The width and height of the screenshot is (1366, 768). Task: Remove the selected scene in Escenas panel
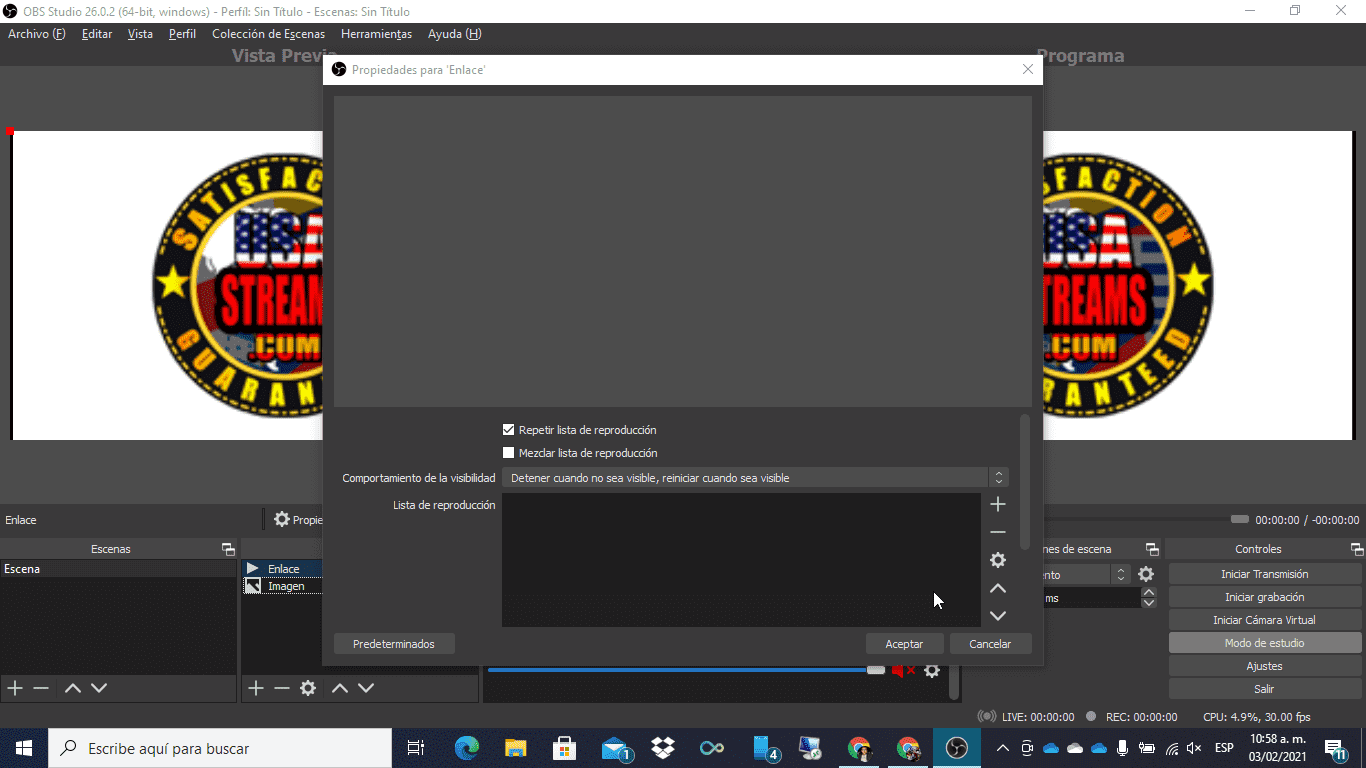(41, 688)
